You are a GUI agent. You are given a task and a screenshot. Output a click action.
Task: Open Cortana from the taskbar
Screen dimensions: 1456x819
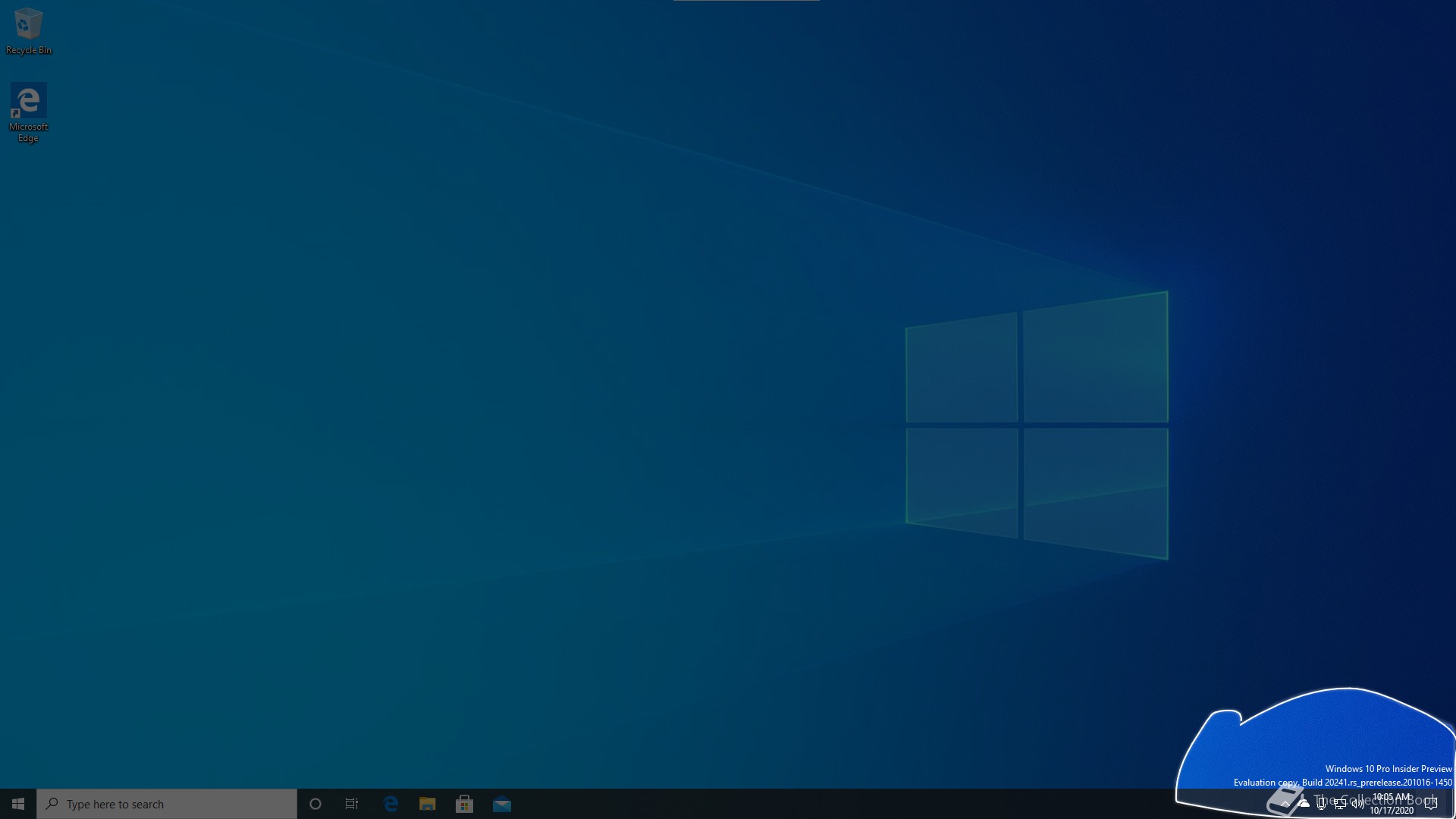315,804
